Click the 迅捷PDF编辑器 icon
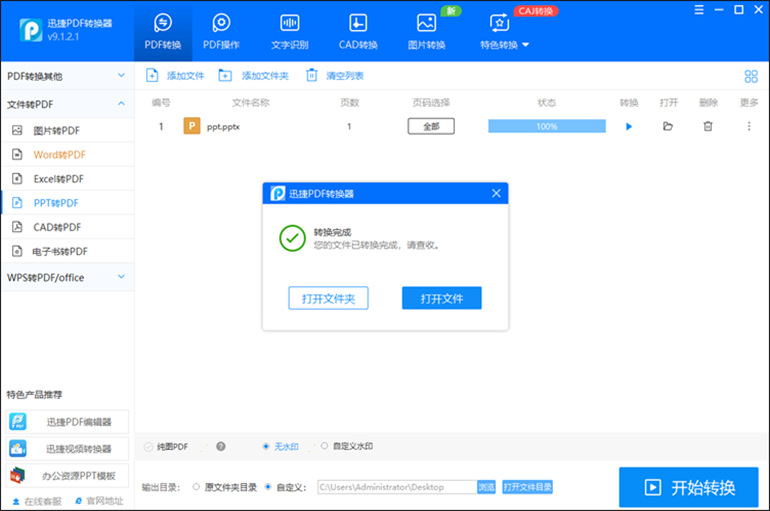770x511 pixels. (x=18, y=422)
